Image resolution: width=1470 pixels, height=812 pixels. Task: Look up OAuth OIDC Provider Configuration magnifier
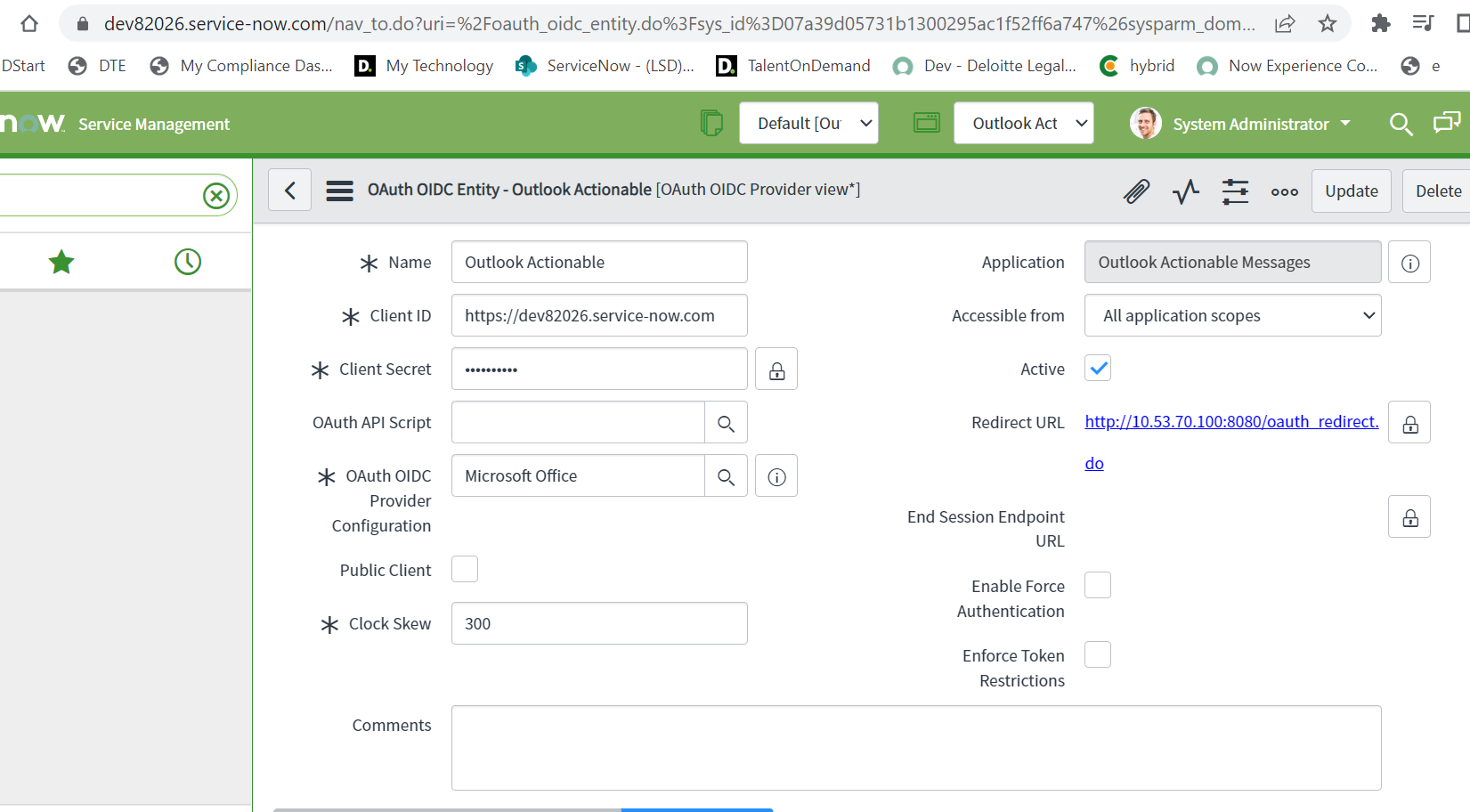pyautogui.click(x=727, y=475)
